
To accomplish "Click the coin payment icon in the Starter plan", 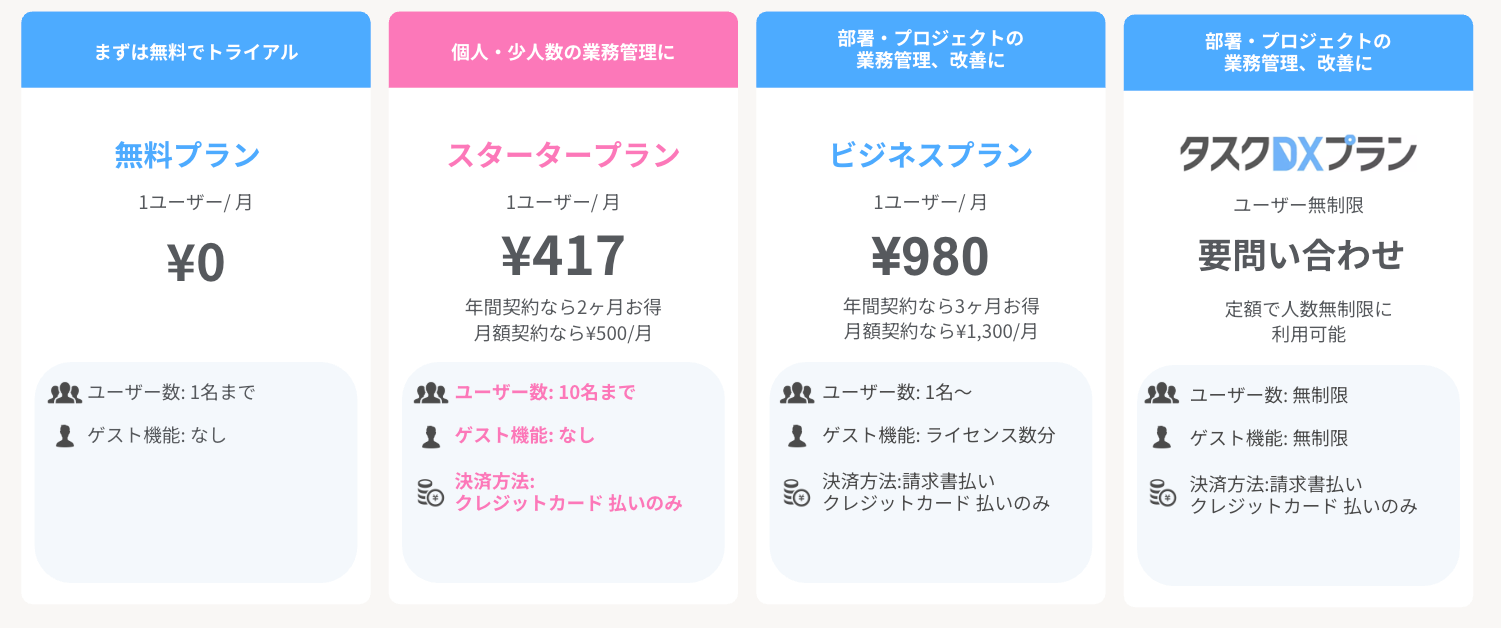I will point(431,492).
